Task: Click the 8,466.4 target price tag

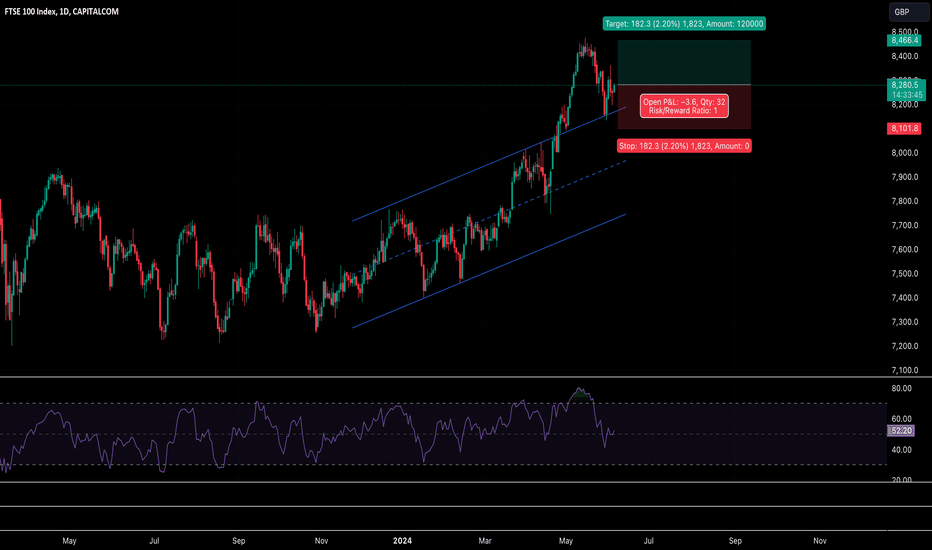Action: 904,40
